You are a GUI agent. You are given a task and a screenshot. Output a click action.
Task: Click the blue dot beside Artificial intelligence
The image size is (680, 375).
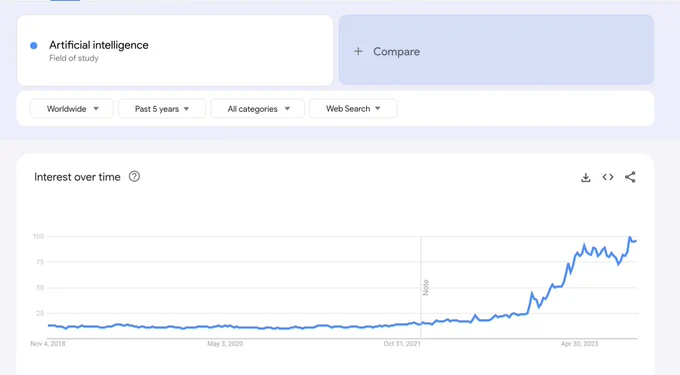pyautogui.click(x=33, y=46)
